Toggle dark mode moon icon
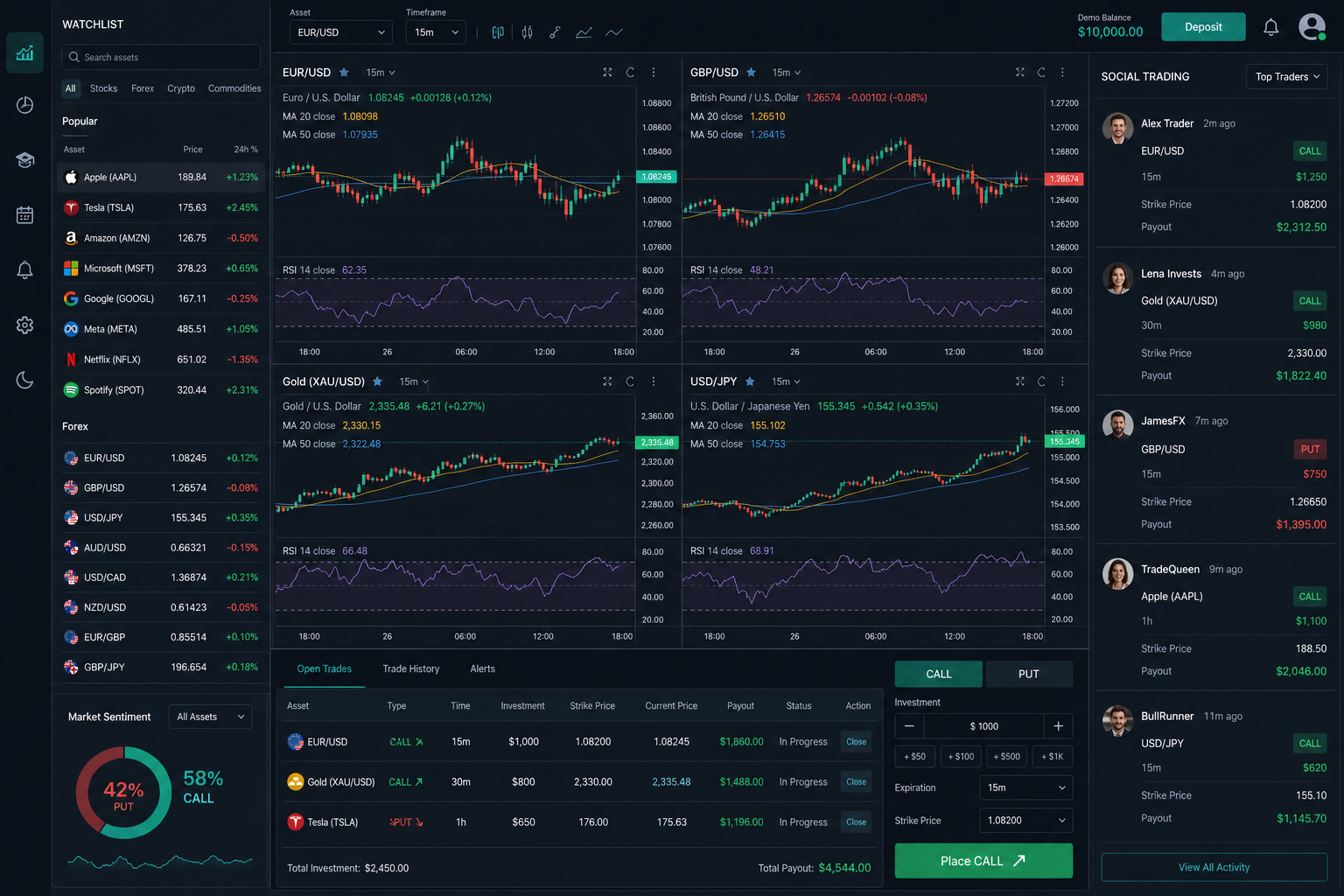 pos(24,380)
